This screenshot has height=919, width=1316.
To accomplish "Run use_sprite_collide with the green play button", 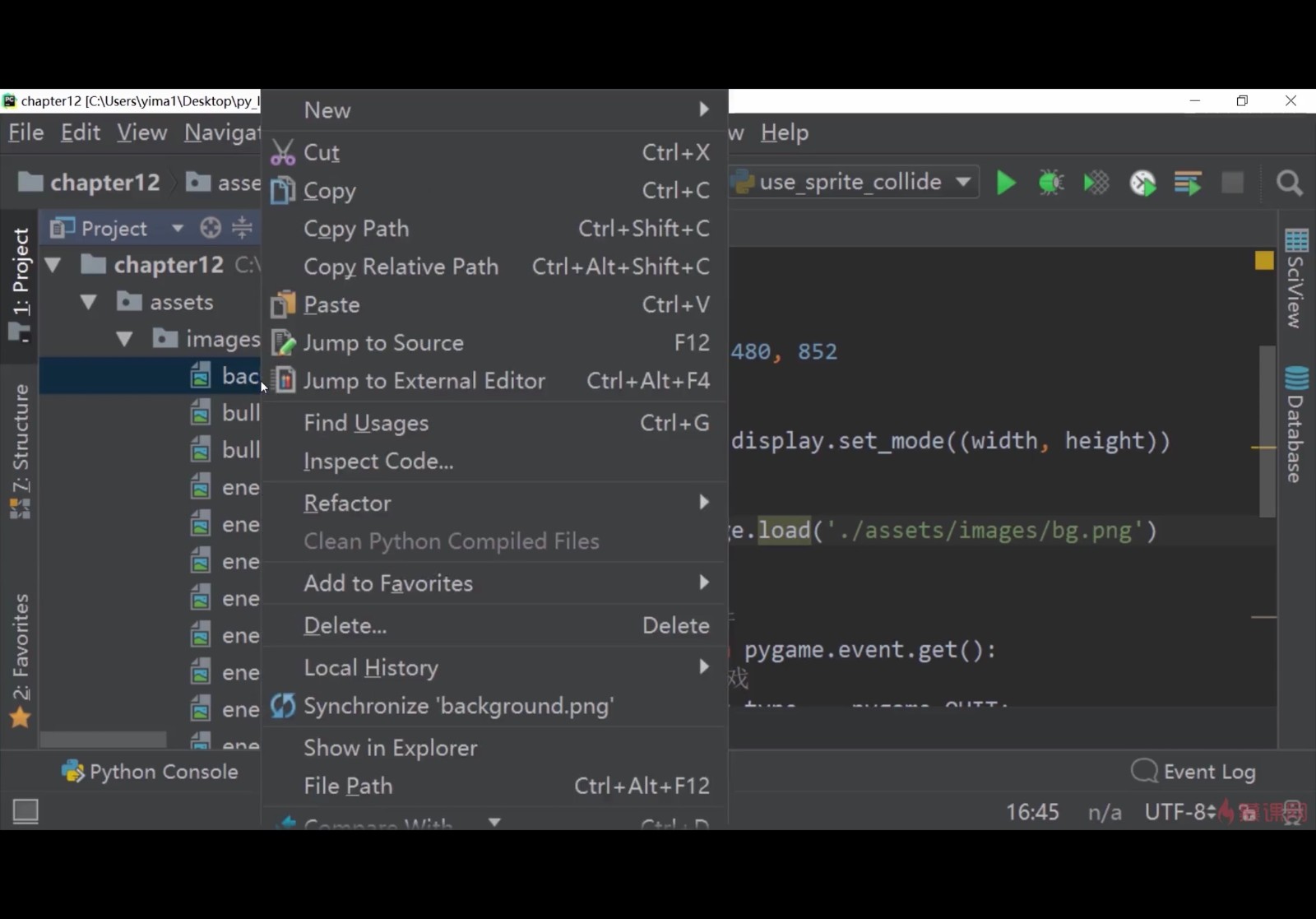I will point(1005,183).
